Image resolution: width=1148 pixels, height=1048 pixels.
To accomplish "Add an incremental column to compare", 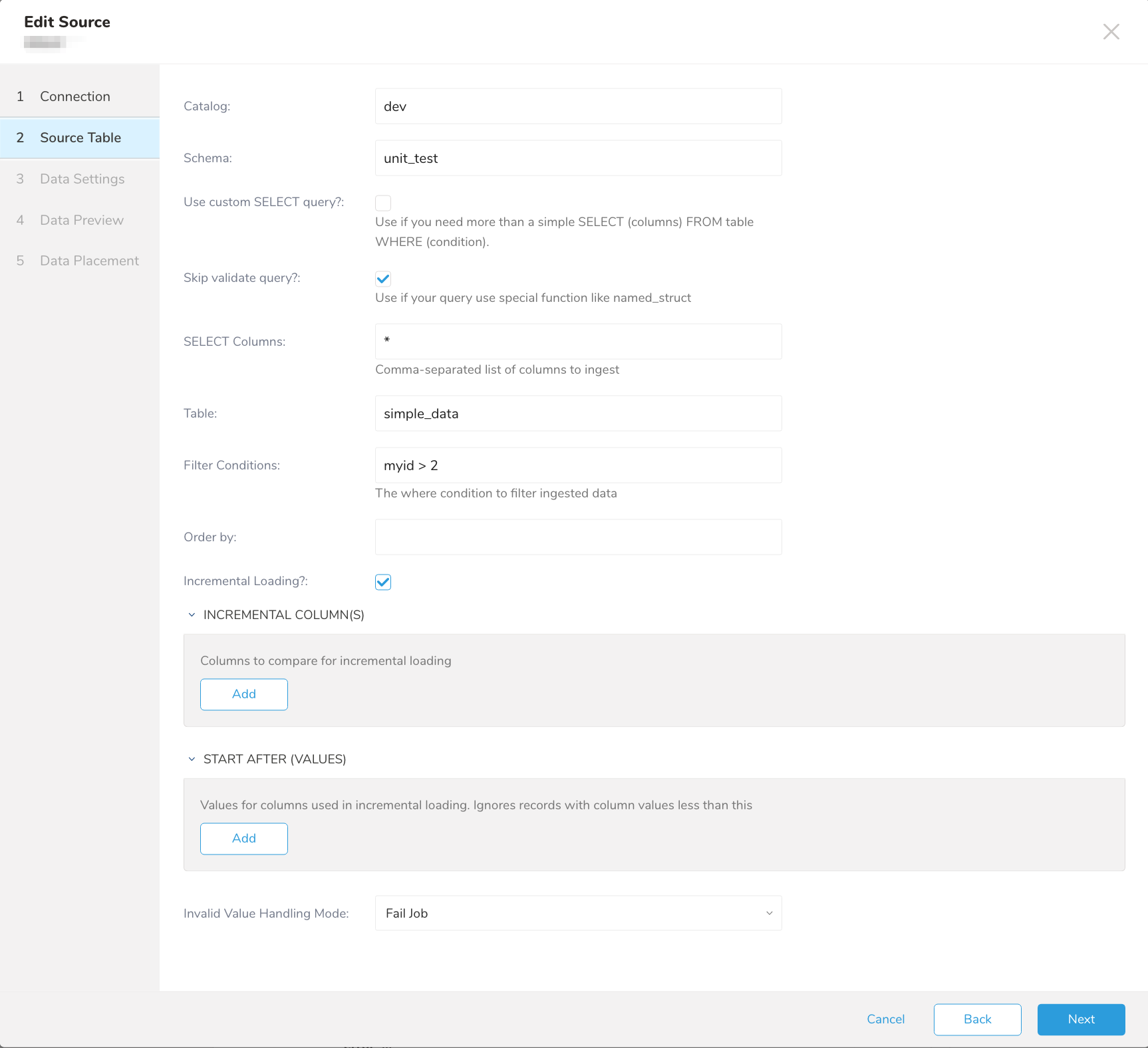I will point(244,694).
